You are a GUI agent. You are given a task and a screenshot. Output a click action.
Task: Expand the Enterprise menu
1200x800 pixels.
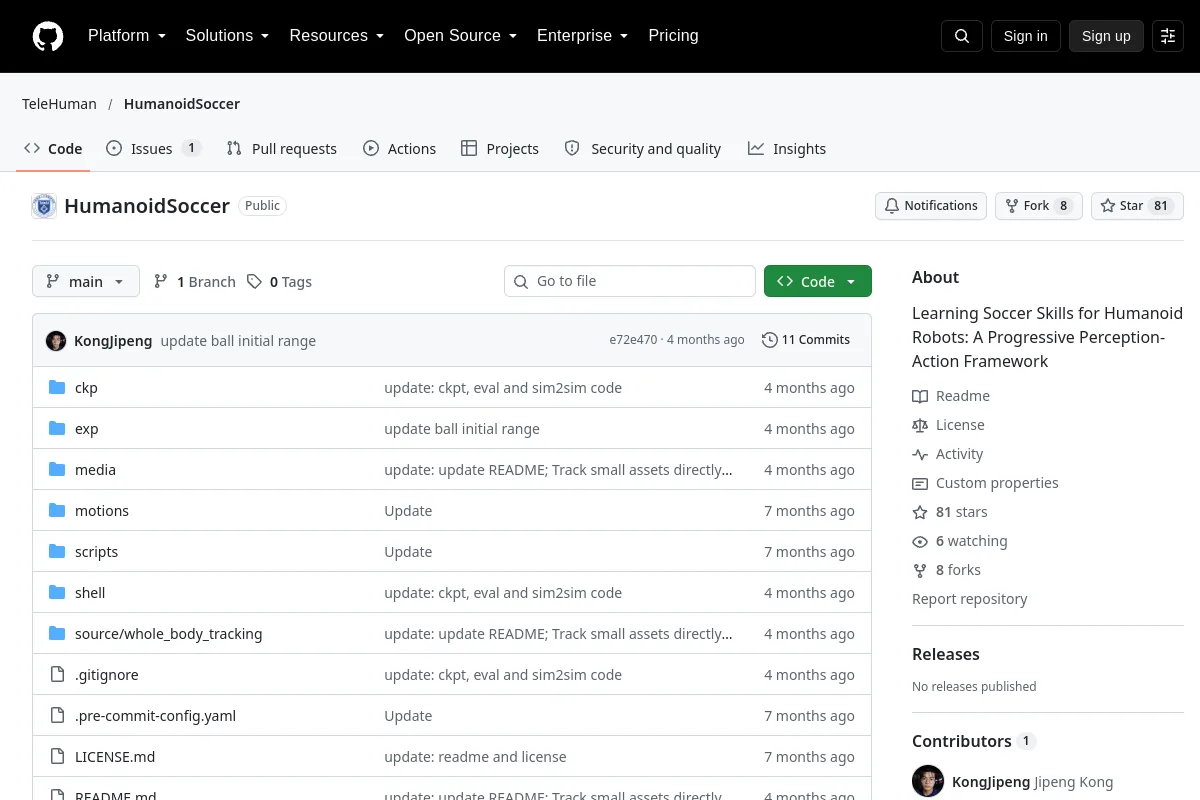[582, 36]
